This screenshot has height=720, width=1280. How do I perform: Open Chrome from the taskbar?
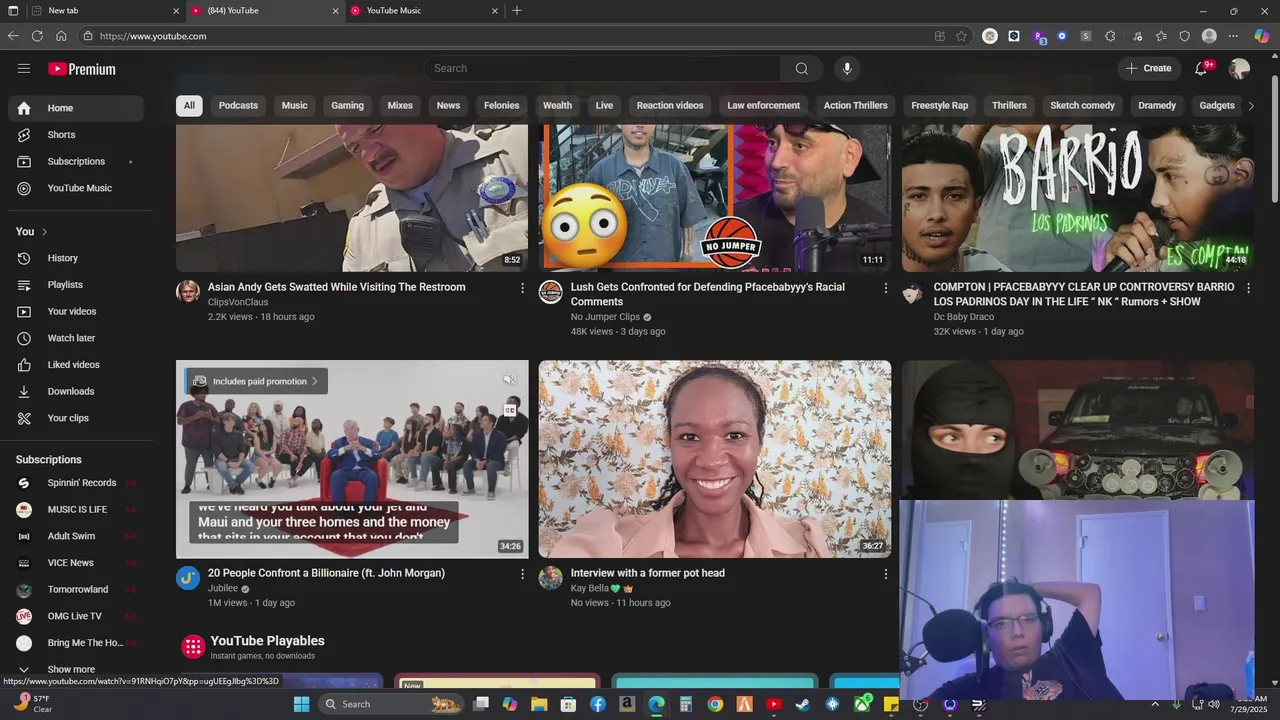(x=715, y=704)
